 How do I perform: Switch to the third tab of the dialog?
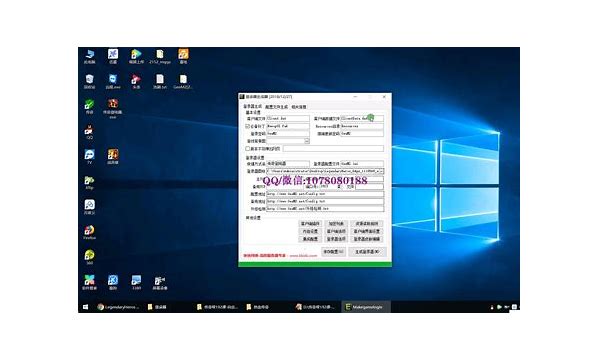pos(299,107)
